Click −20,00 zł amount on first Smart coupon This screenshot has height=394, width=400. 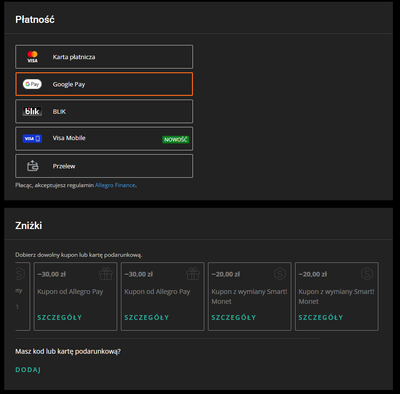tap(226, 274)
